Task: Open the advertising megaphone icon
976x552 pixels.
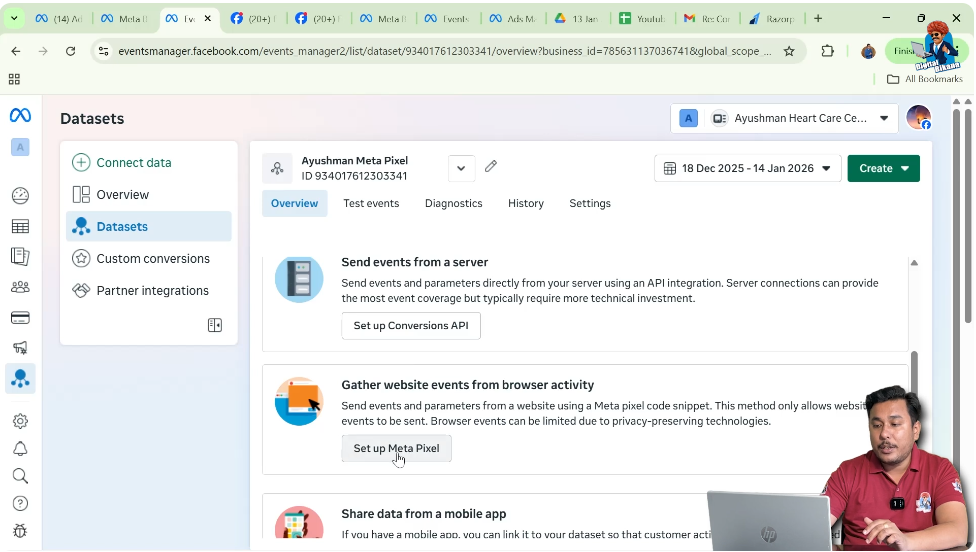Action: [20, 348]
